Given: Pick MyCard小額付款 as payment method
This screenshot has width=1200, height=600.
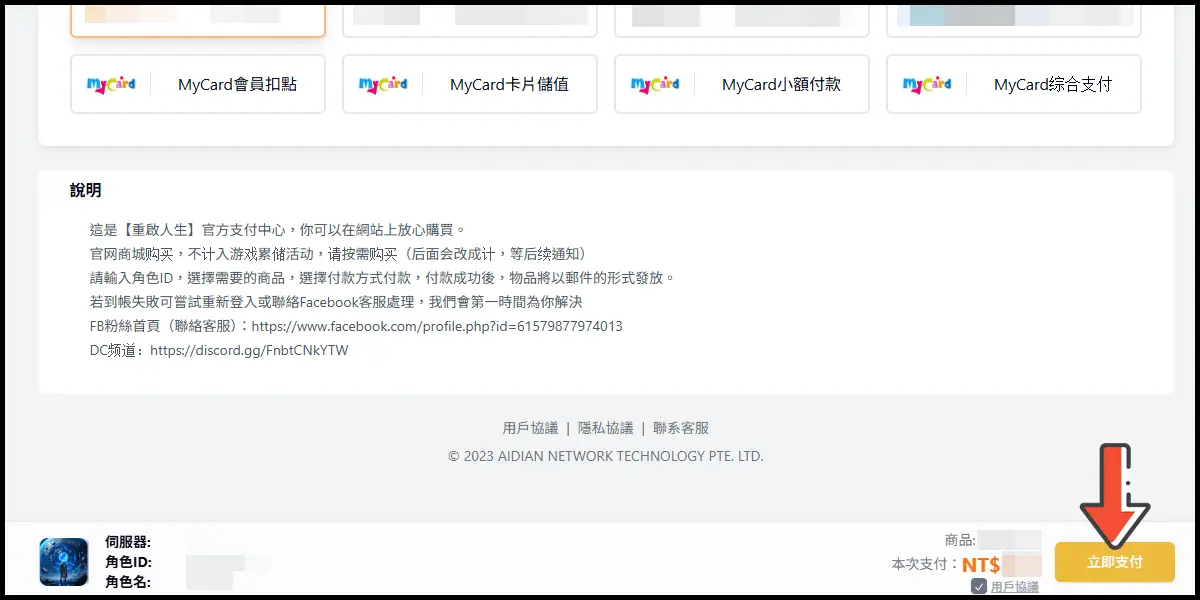Looking at the screenshot, I should click(x=742, y=85).
